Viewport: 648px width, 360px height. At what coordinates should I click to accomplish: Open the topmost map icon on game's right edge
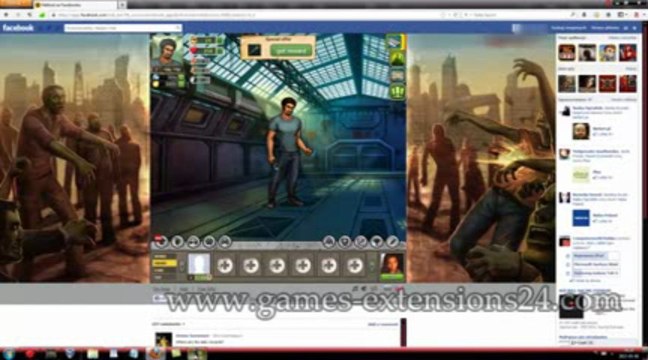(396, 42)
